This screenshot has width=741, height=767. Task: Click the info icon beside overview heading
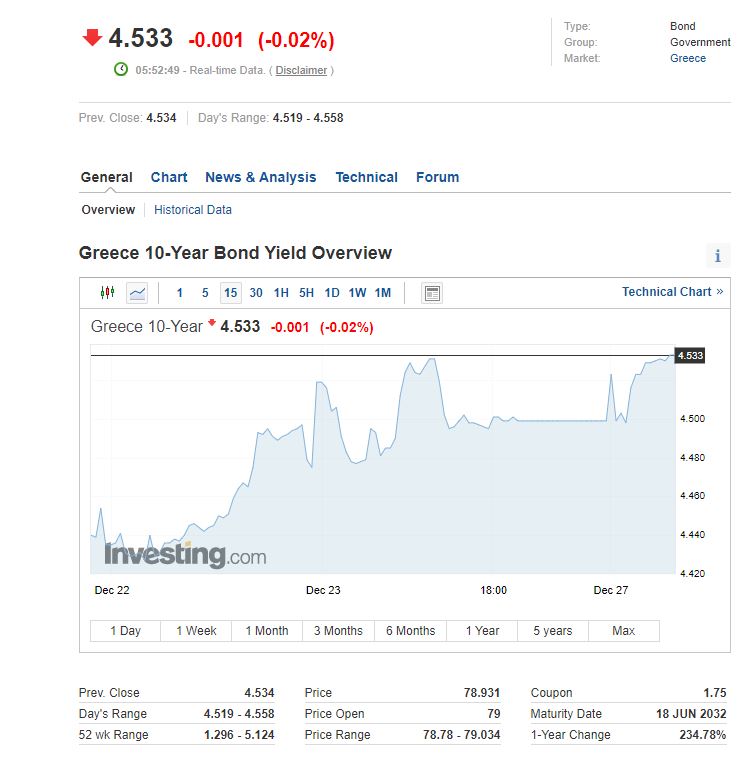717,256
